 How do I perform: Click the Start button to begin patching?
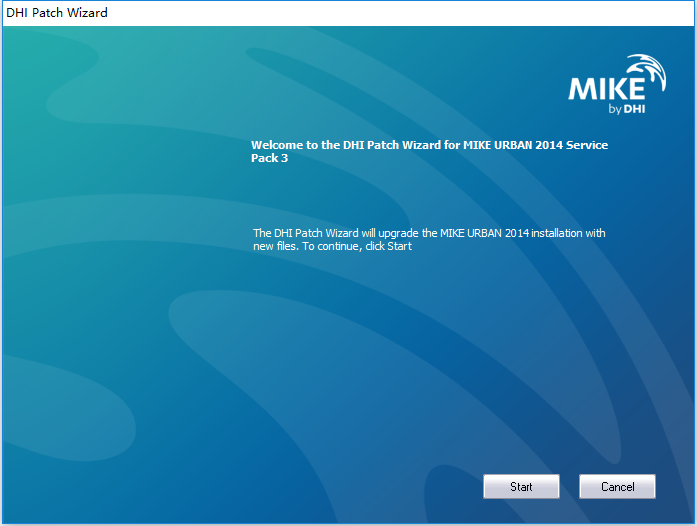pyautogui.click(x=521, y=486)
